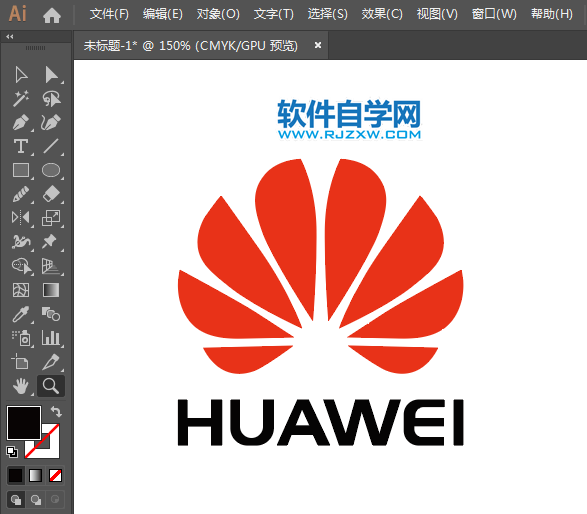The image size is (587, 514).
Task: Reset to default fill and stroke
Action: click(x=12, y=452)
